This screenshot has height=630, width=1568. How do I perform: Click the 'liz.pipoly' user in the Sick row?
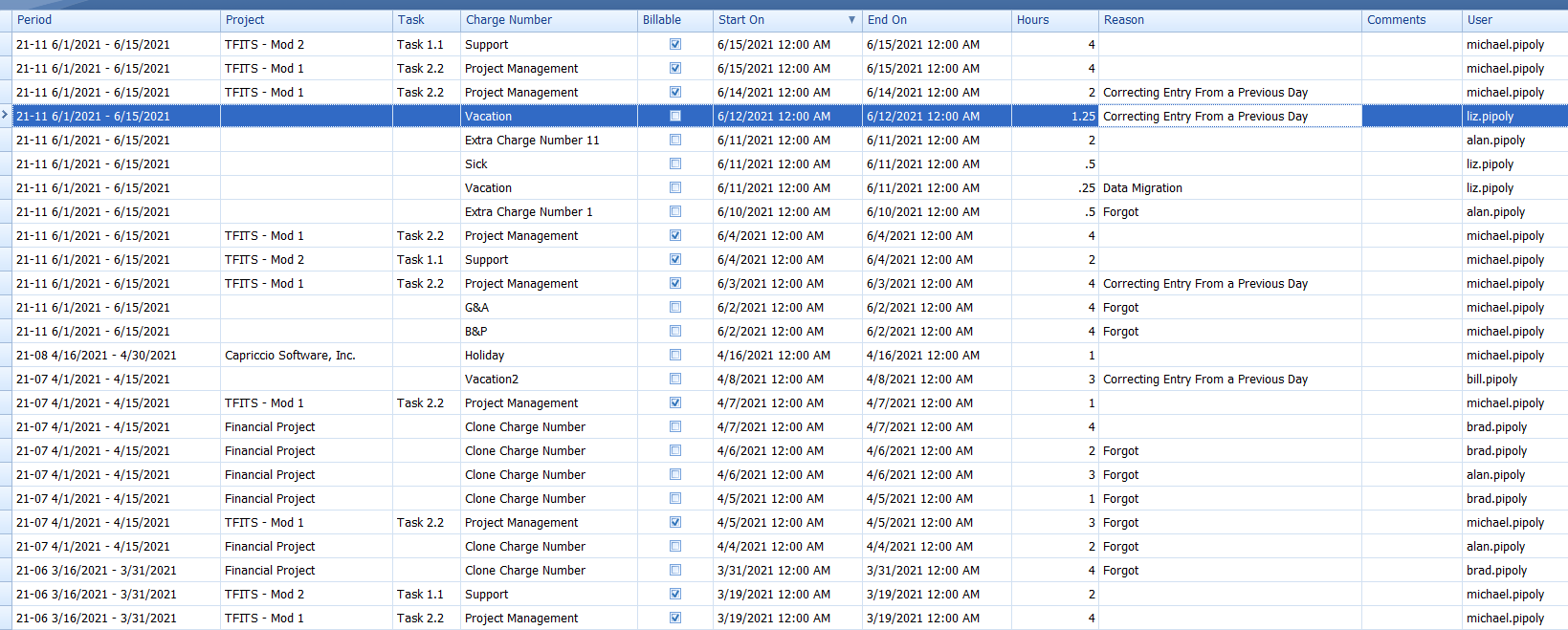(x=1515, y=163)
